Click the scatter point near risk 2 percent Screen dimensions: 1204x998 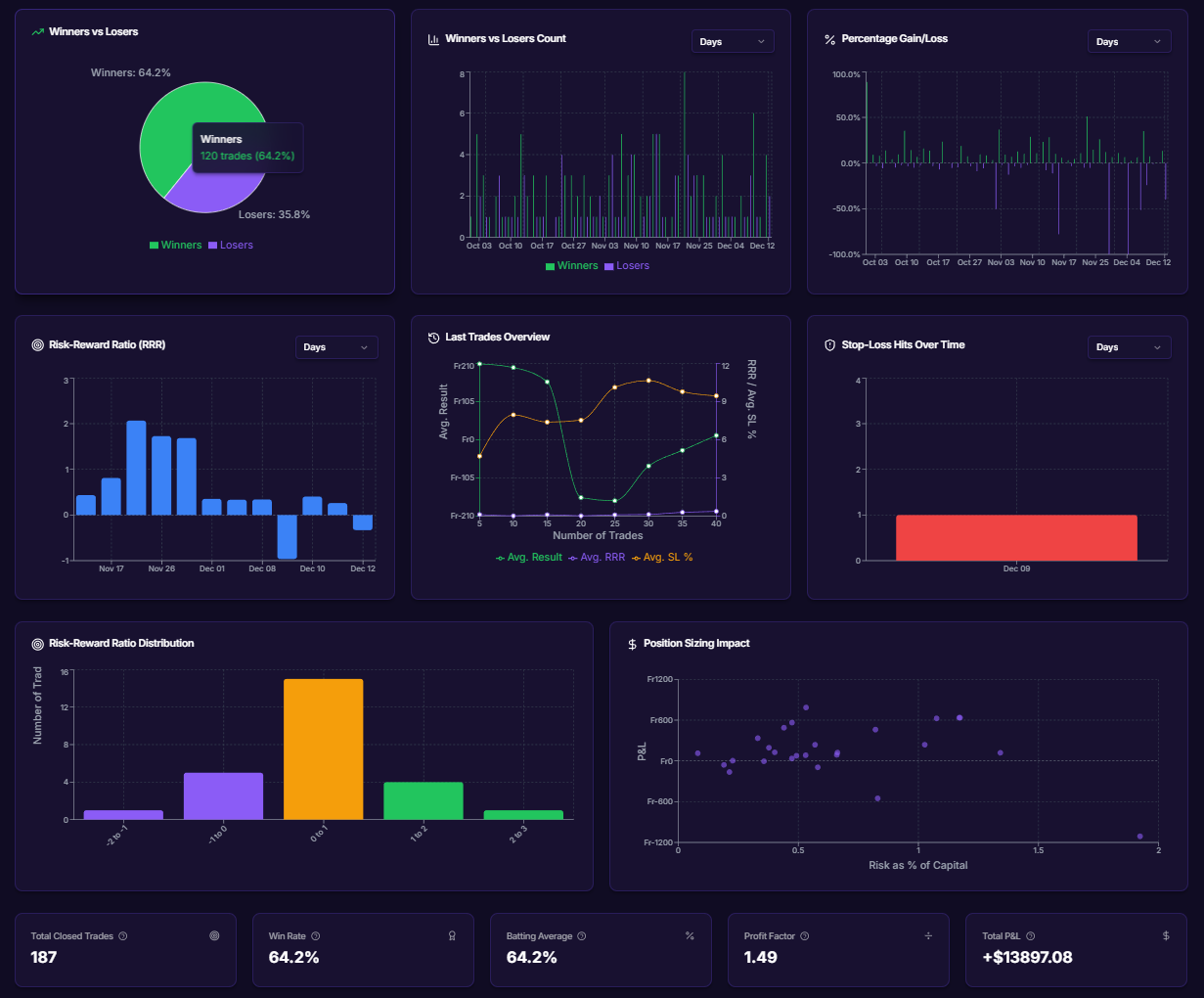[1140, 837]
